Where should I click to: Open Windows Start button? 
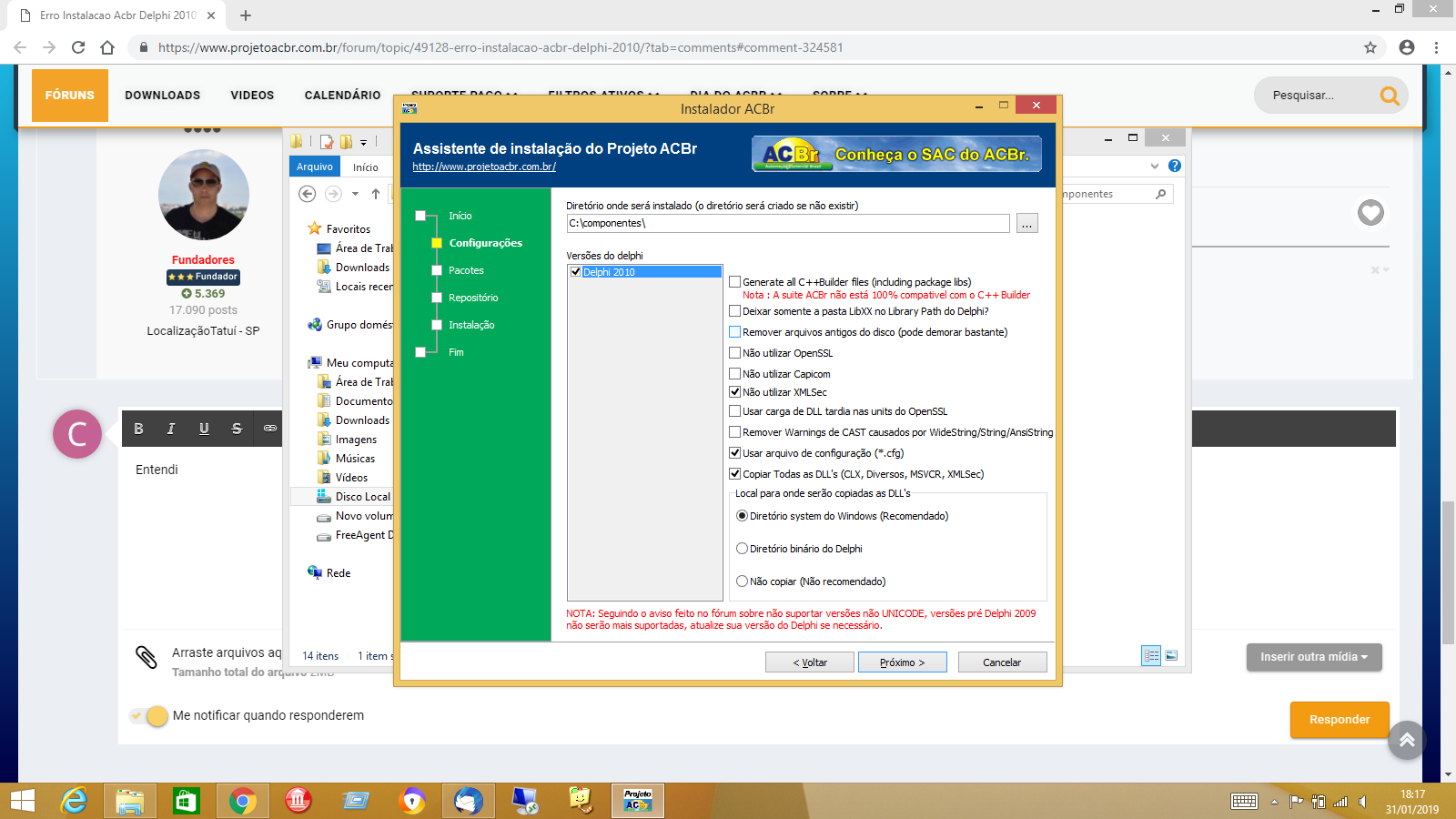click(x=22, y=801)
